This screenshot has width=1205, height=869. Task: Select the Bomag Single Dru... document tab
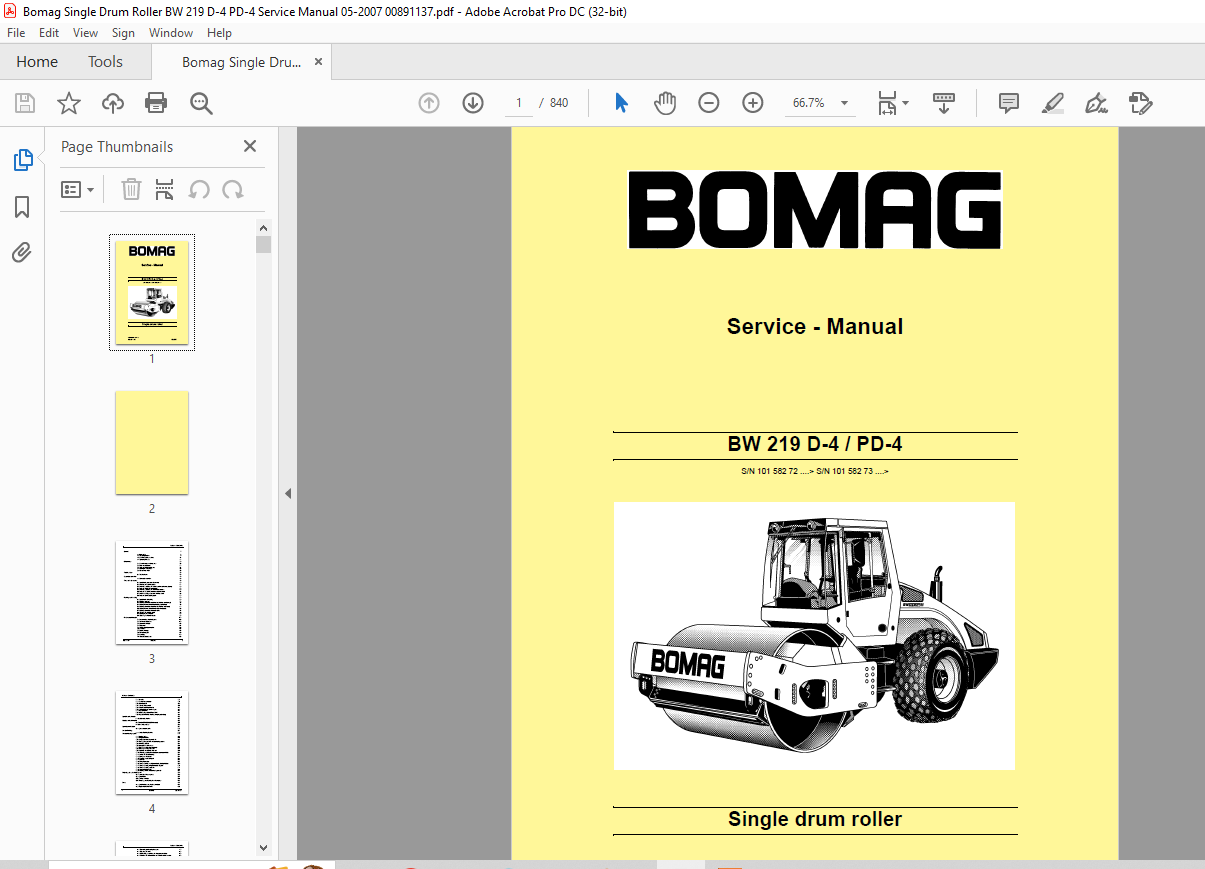tap(241, 62)
